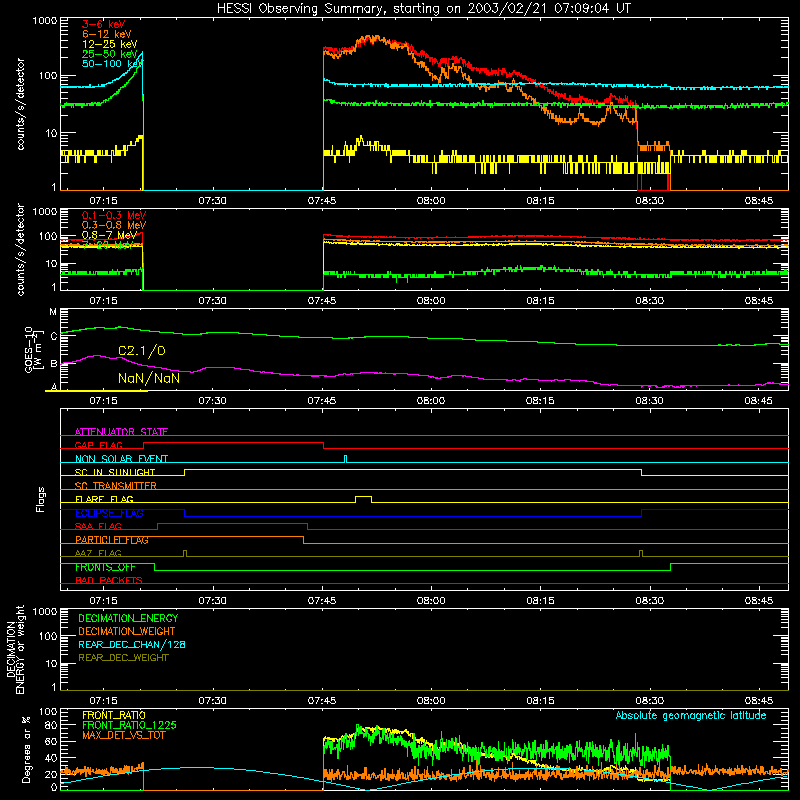This screenshot has width=800, height=800.
Task: Select the PARTICLE_FLAG label
Action: click(112, 540)
